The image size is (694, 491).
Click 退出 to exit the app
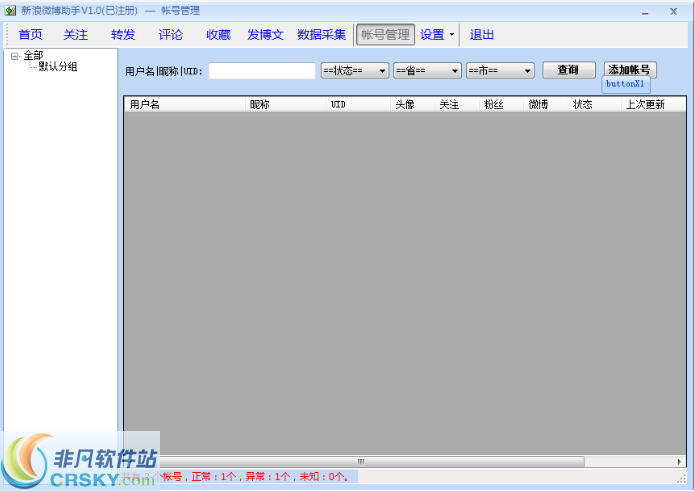coord(482,35)
